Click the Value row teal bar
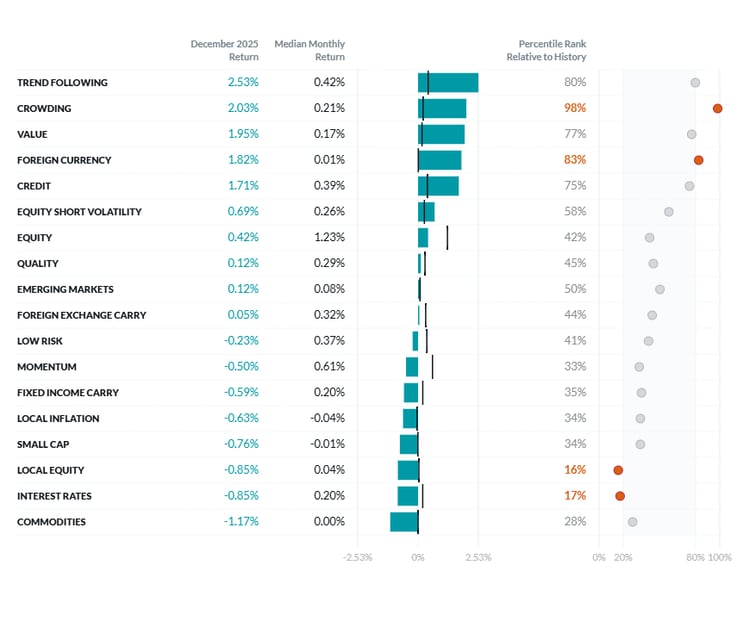This screenshot has width=737, height=621. [441, 134]
